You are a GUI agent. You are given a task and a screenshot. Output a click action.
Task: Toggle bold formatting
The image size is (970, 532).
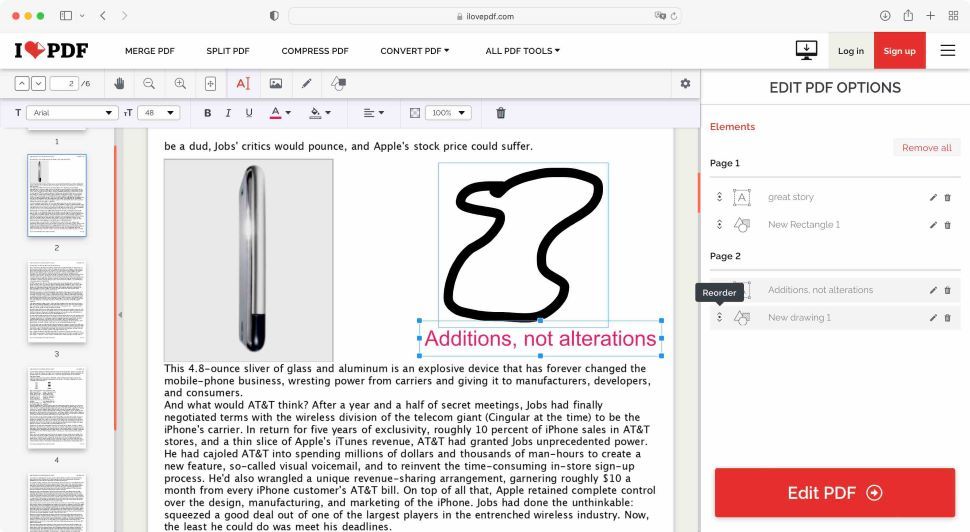click(x=208, y=113)
